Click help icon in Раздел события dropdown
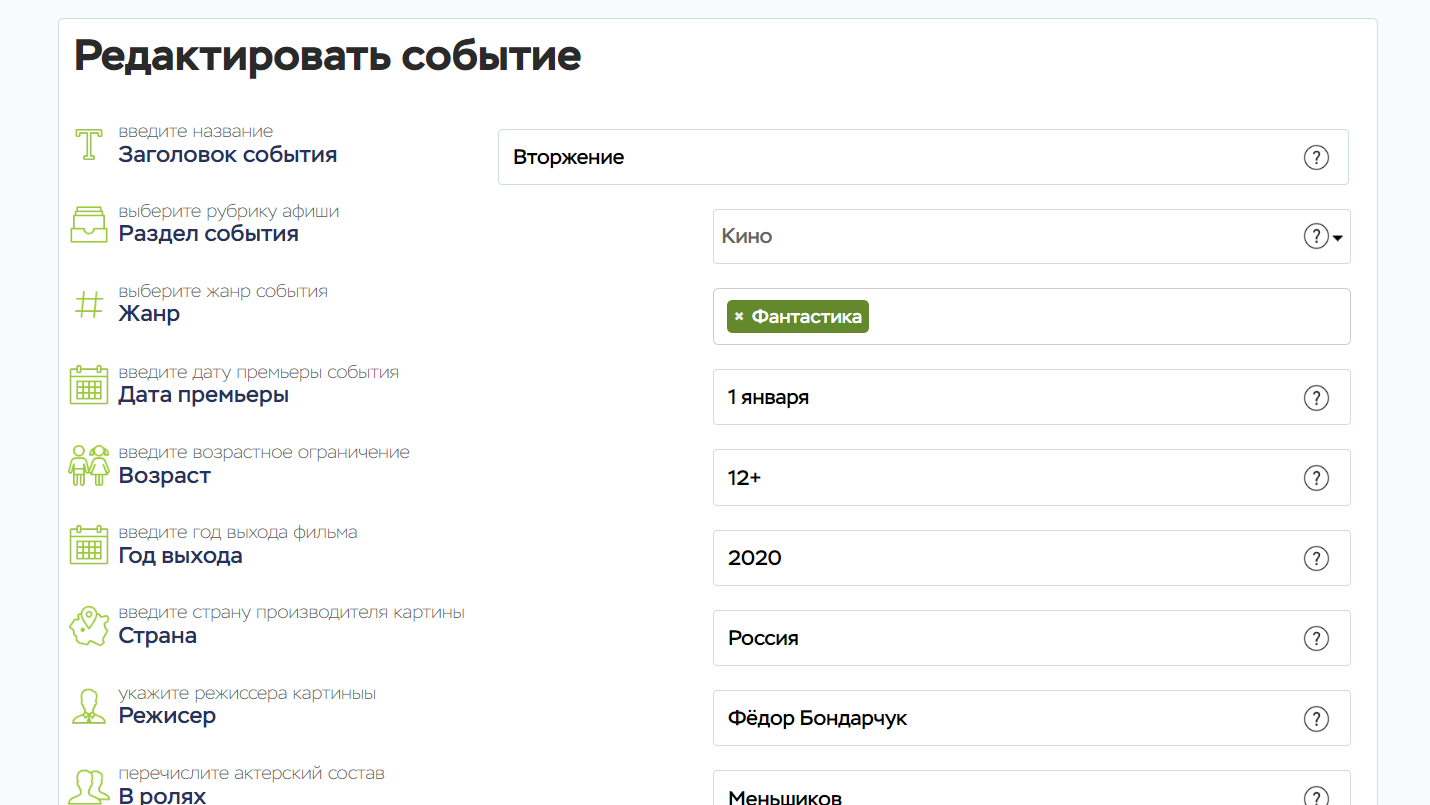The height and width of the screenshot is (805, 1430). pos(1315,237)
